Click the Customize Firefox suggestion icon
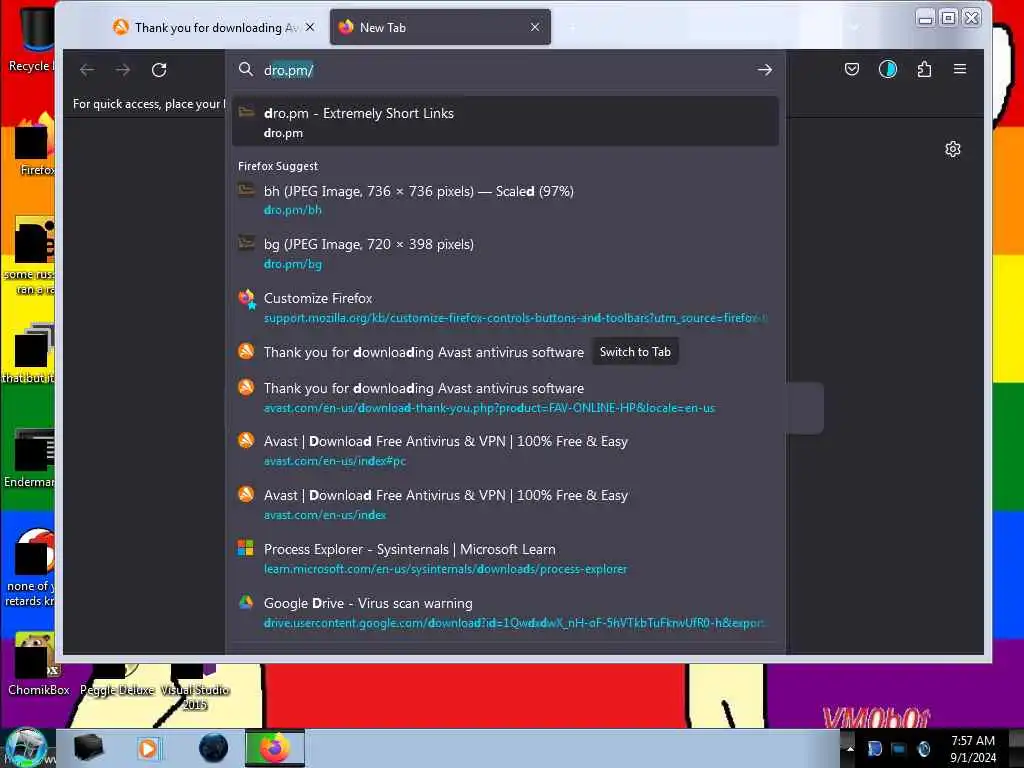Image resolution: width=1024 pixels, height=768 pixels. 246,298
